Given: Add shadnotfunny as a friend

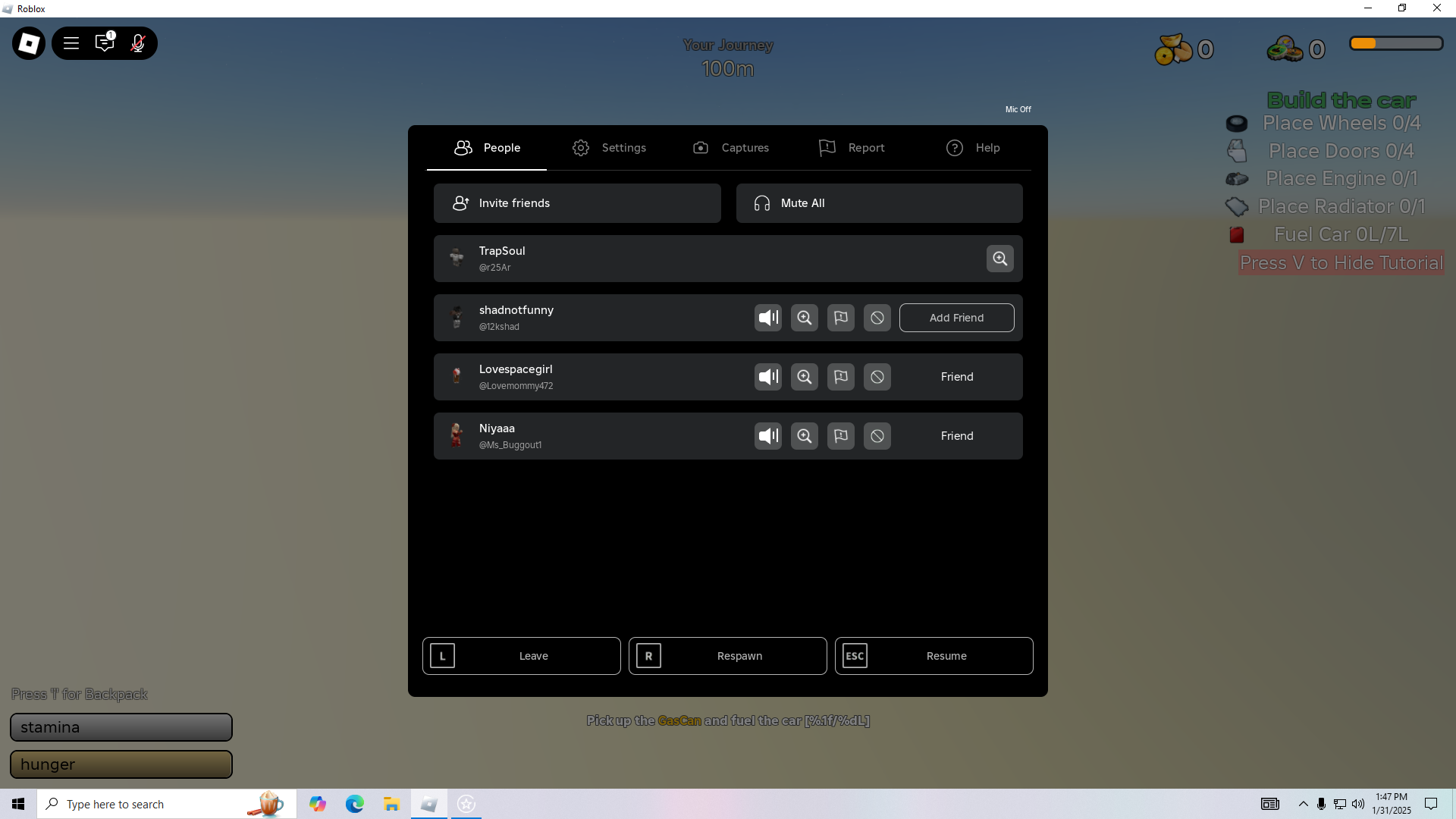Looking at the screenshot, I should (957, 318).
